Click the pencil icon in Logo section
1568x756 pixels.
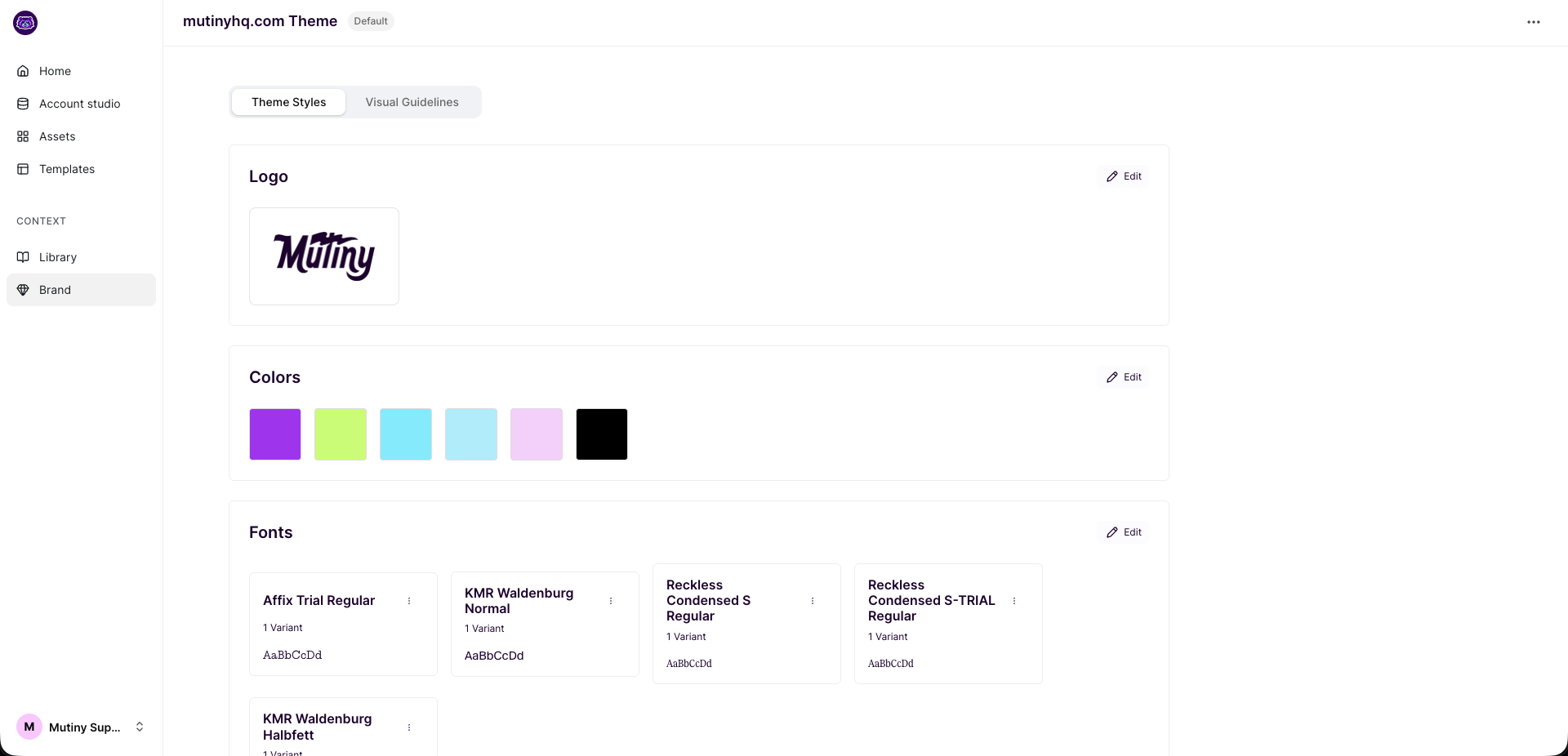[1112, 176]
